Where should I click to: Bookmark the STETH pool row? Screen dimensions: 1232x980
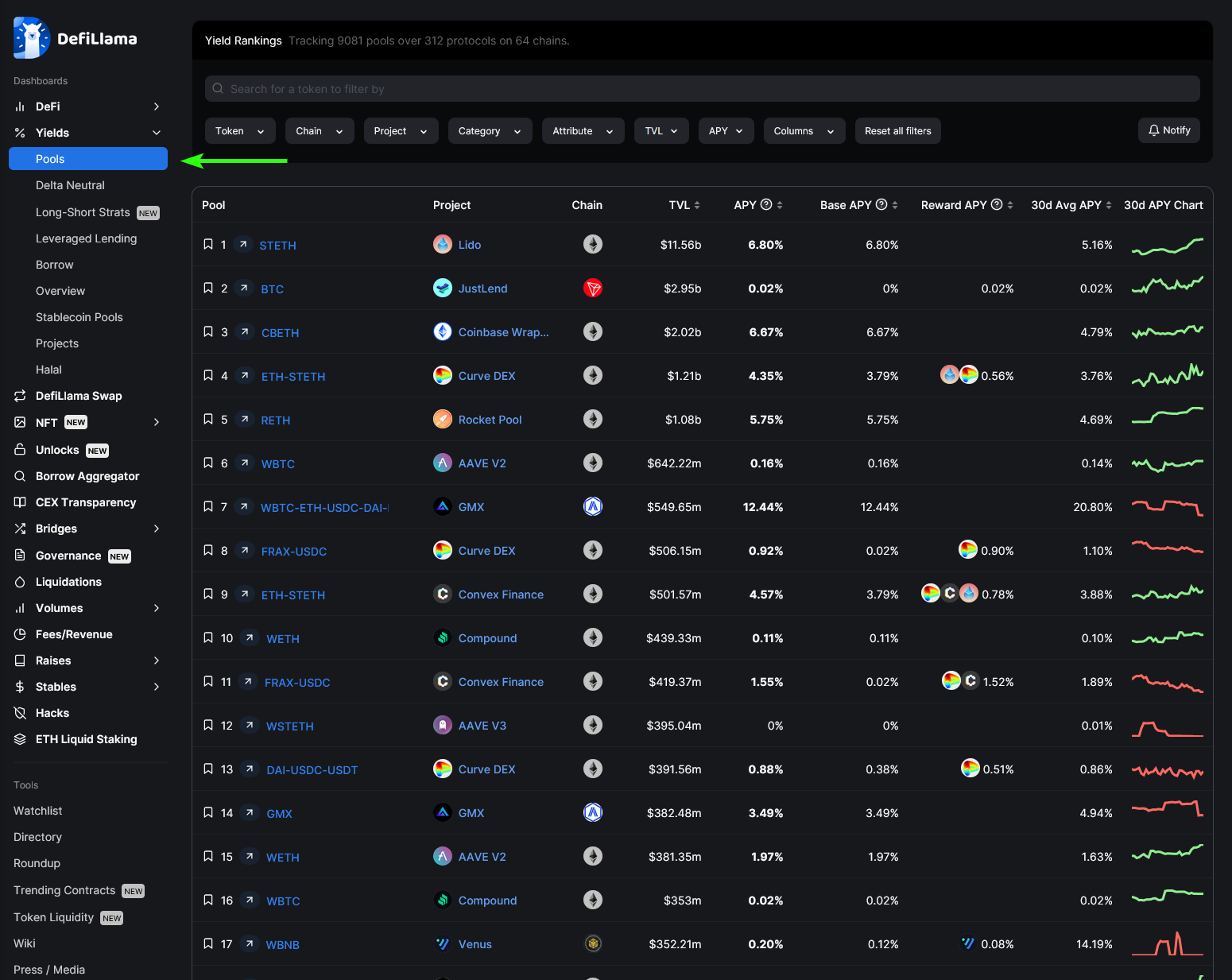(208, 245)
